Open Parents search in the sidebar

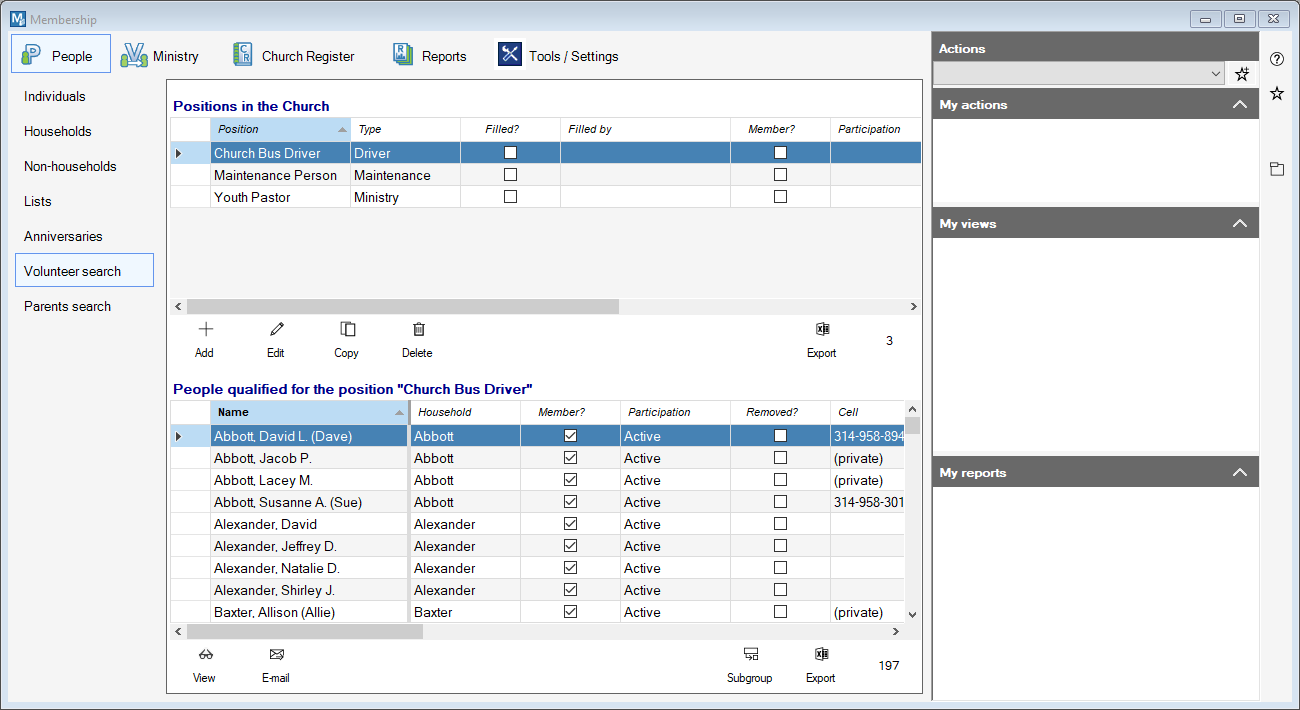coord(67,306)
